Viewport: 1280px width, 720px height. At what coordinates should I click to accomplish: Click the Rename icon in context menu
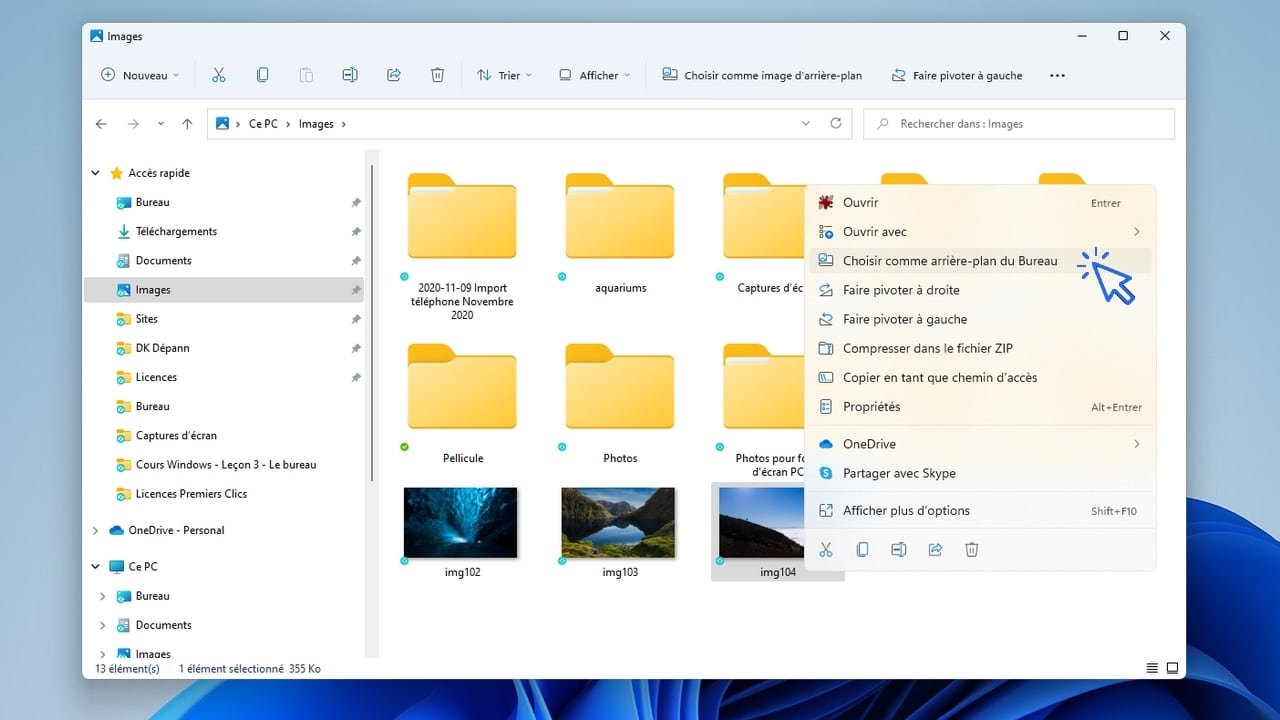899,549
